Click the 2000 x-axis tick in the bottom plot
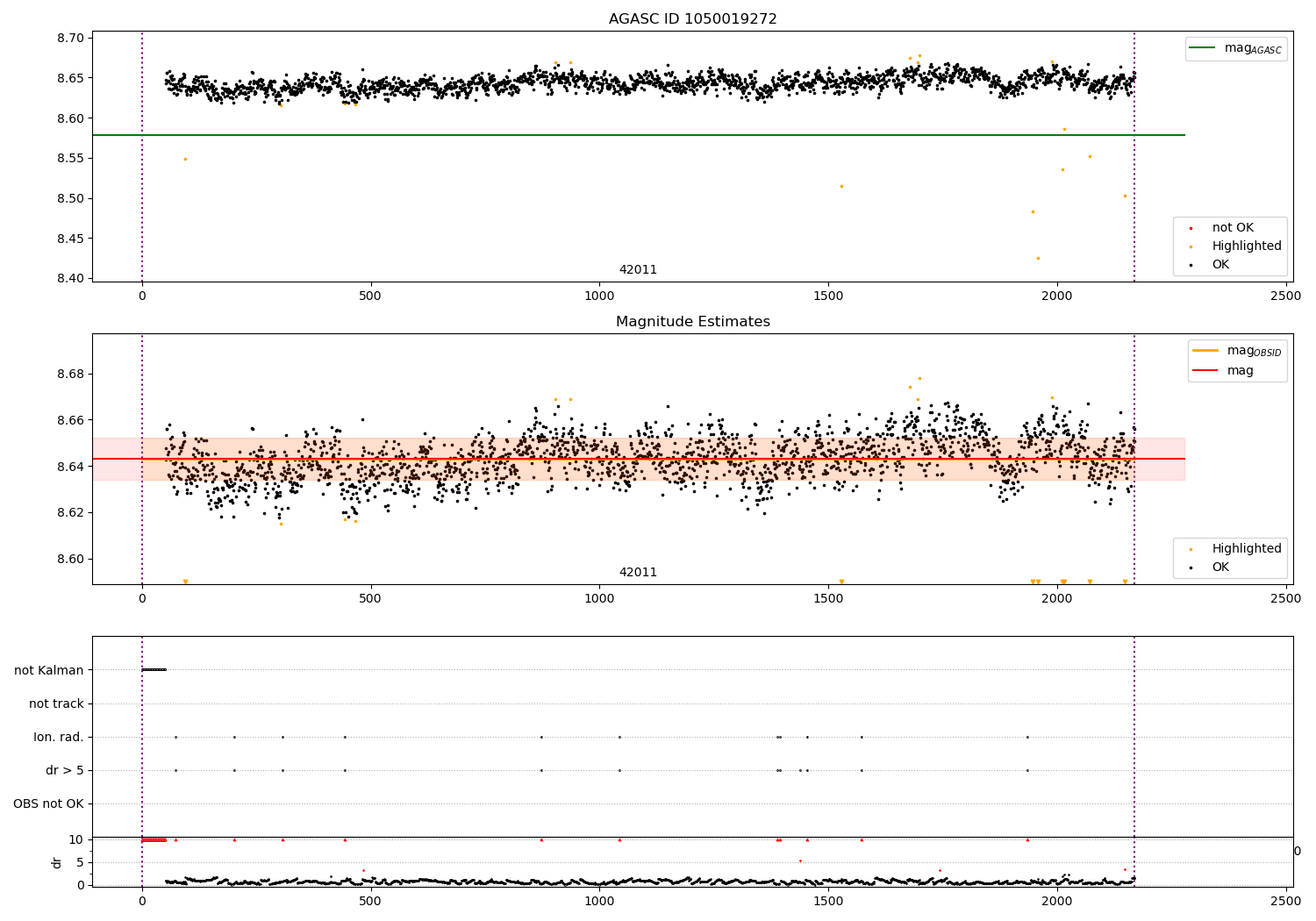The width and height of the screenshot is (1316, 921). click(1057, 900)
